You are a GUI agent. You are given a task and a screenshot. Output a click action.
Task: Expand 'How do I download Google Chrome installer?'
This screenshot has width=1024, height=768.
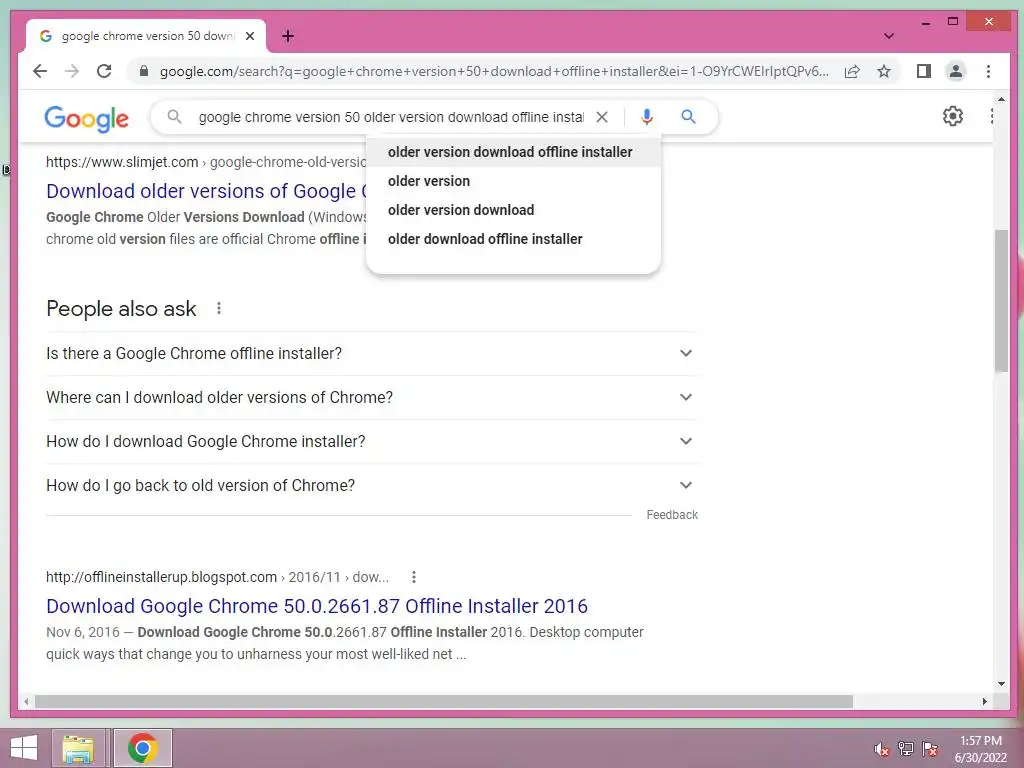click(372, 441)
